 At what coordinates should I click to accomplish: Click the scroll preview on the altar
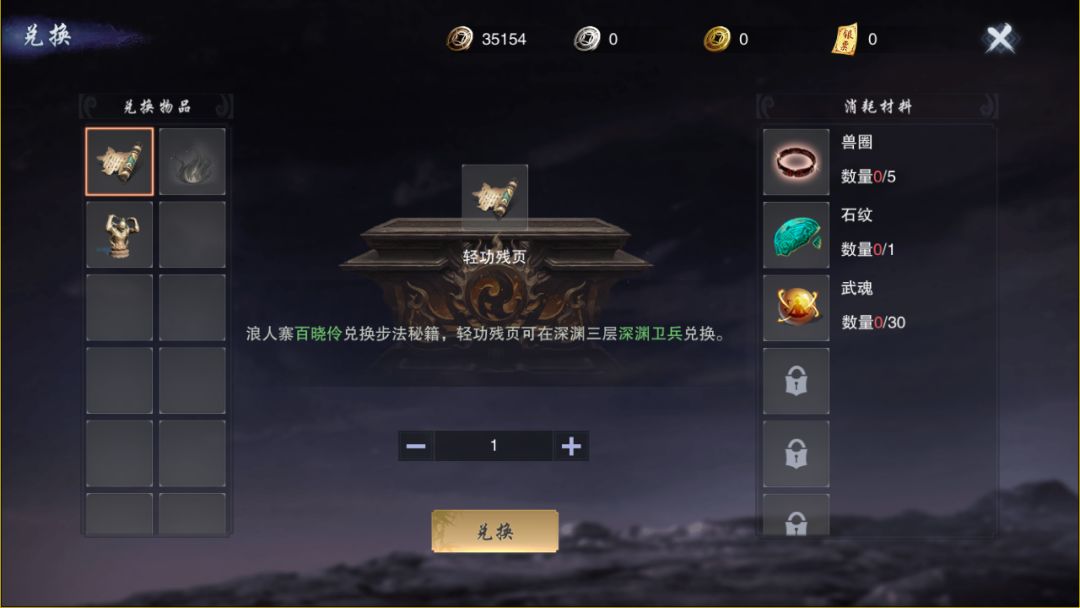[495, 197]
